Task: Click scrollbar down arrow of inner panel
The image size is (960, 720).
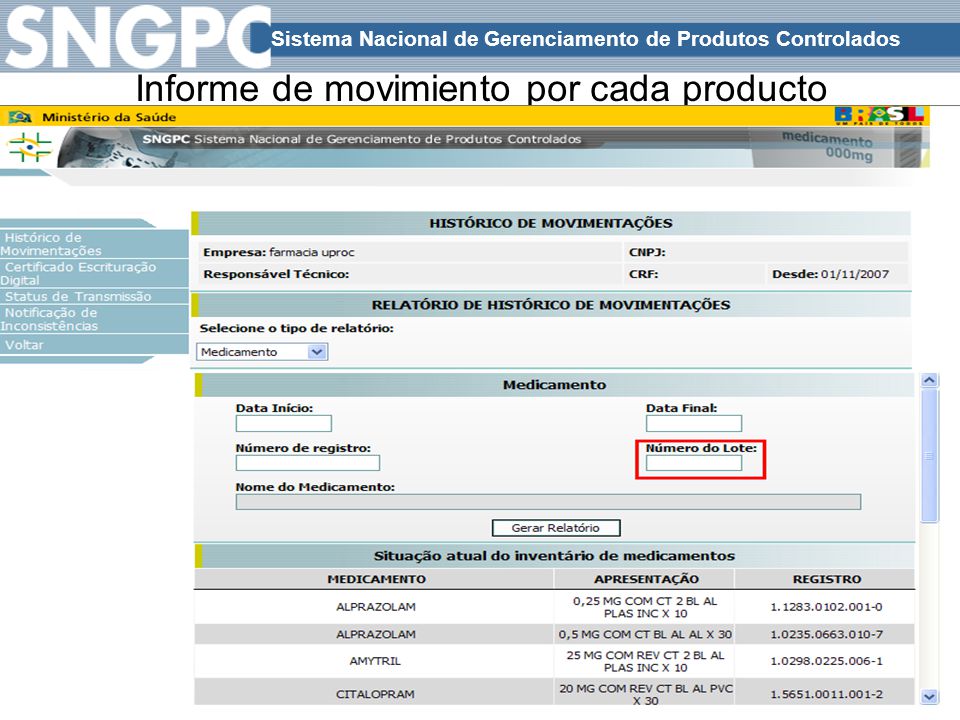Action: coord(929,697)
